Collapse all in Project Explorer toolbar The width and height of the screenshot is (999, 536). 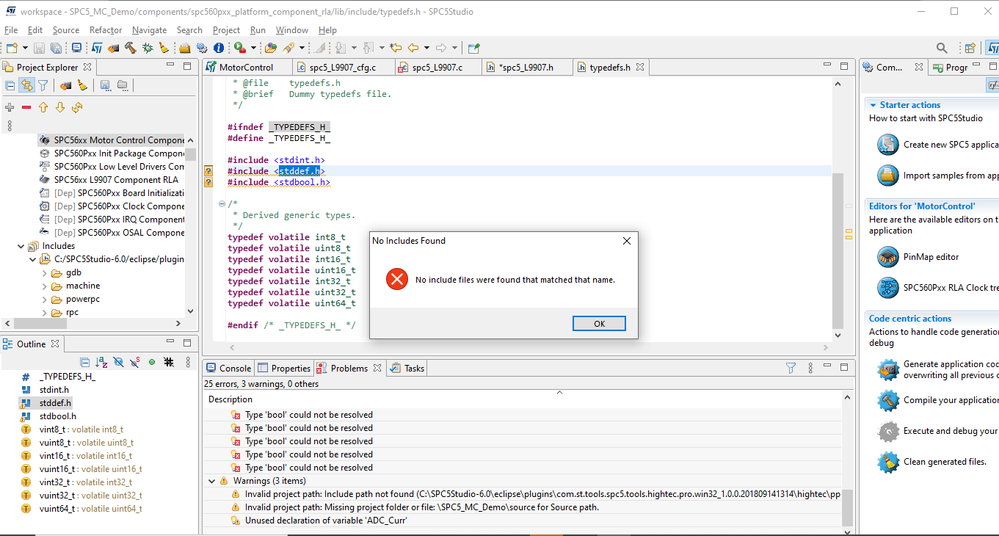pos(10,85)
